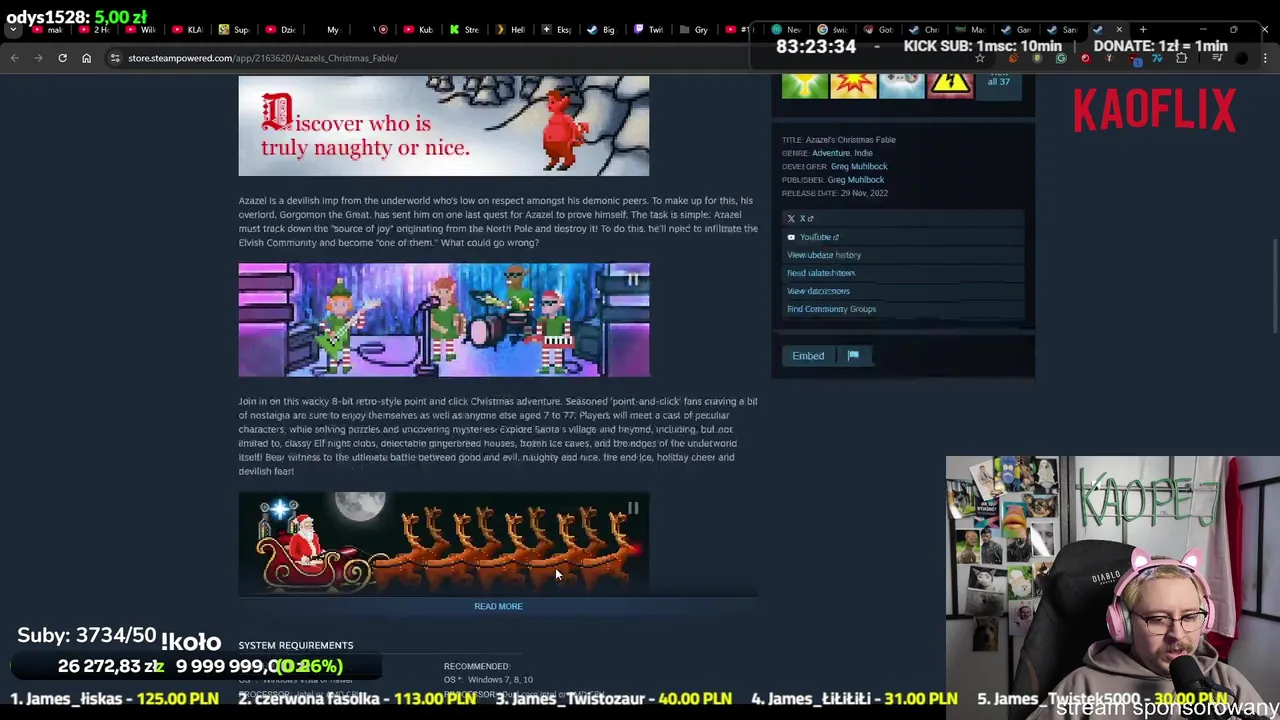The image size is (1280, 720).
Task: Reload the Steam store page
Action: 62,58
